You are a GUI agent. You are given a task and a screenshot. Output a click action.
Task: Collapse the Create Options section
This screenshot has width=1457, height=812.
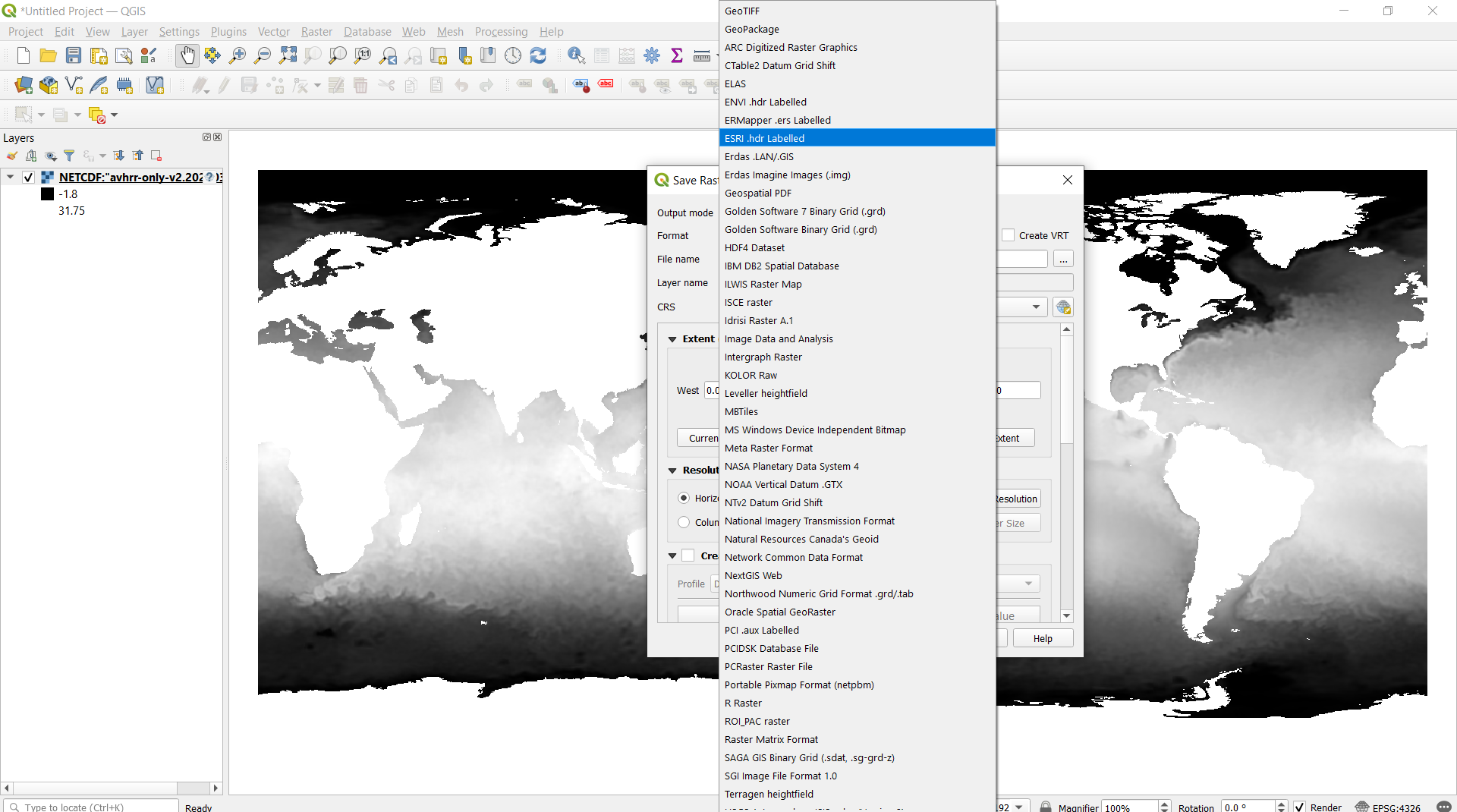(672, 556)
